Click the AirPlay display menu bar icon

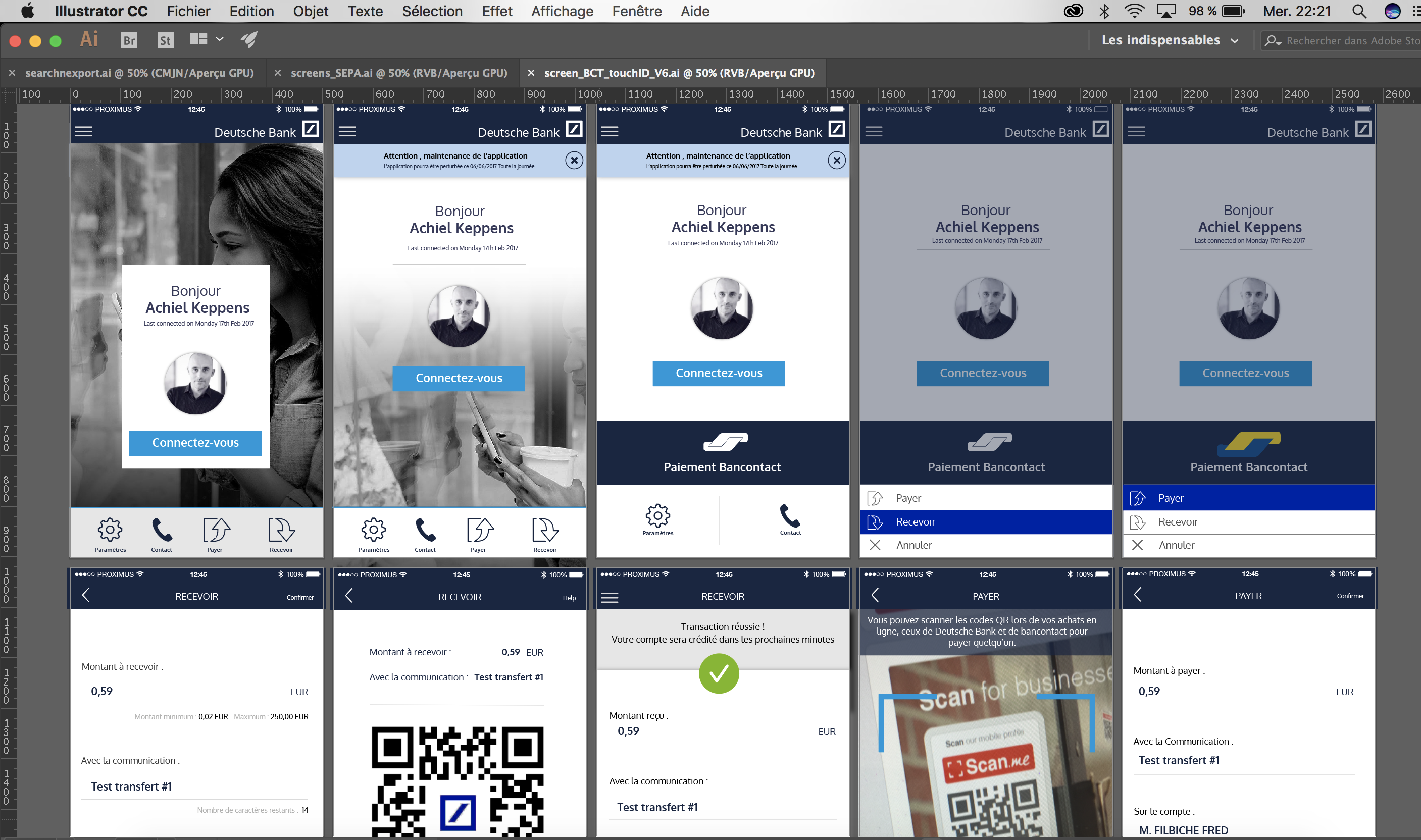(x=1166, y=11)
